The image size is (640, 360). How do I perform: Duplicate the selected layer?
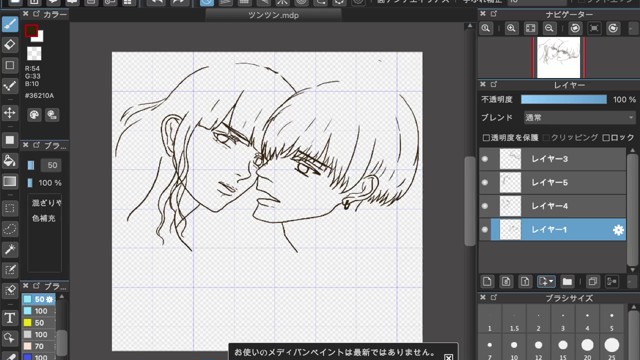pos(593,281)
